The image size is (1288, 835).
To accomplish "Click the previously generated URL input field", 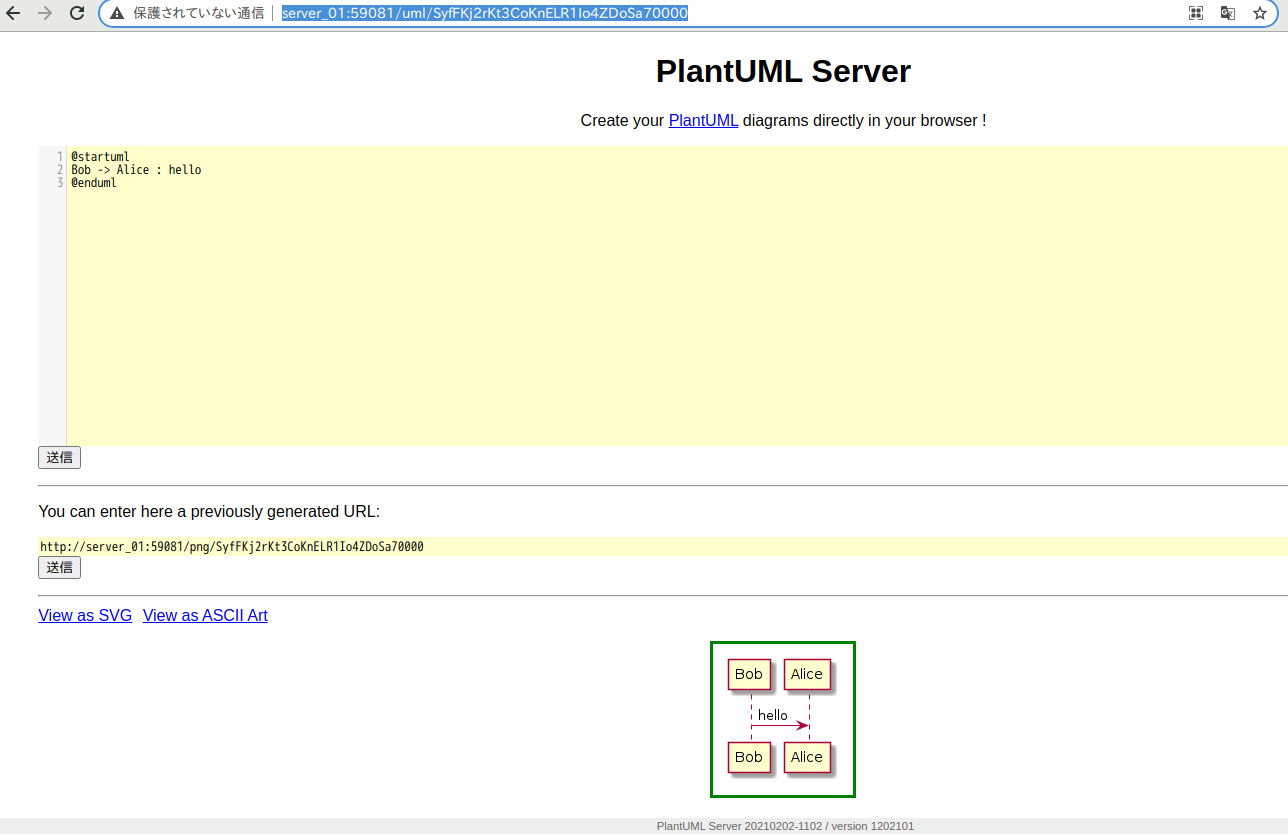I will pyautogui.click(x=663, y=547).
